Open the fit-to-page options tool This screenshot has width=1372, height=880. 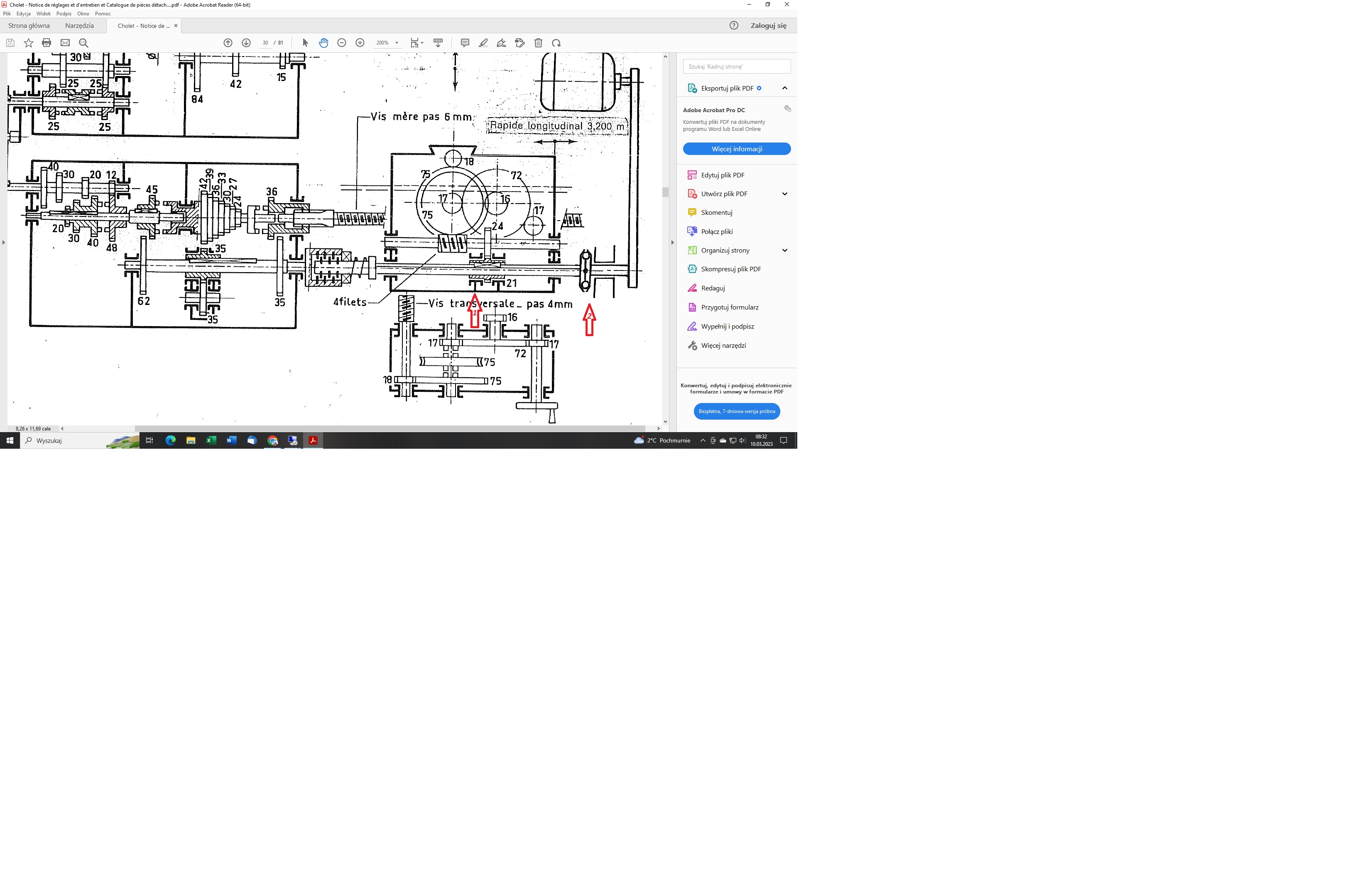[x=417, y=43]
